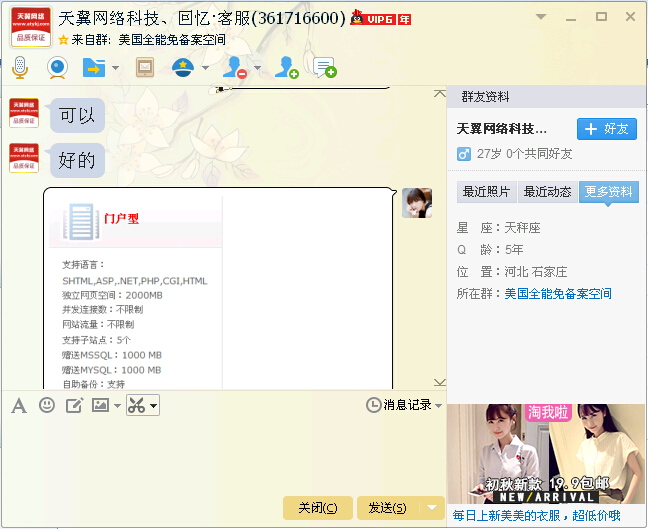Open the font settings 'A' icon
This screenshot has height=529, width=648.
19,405
